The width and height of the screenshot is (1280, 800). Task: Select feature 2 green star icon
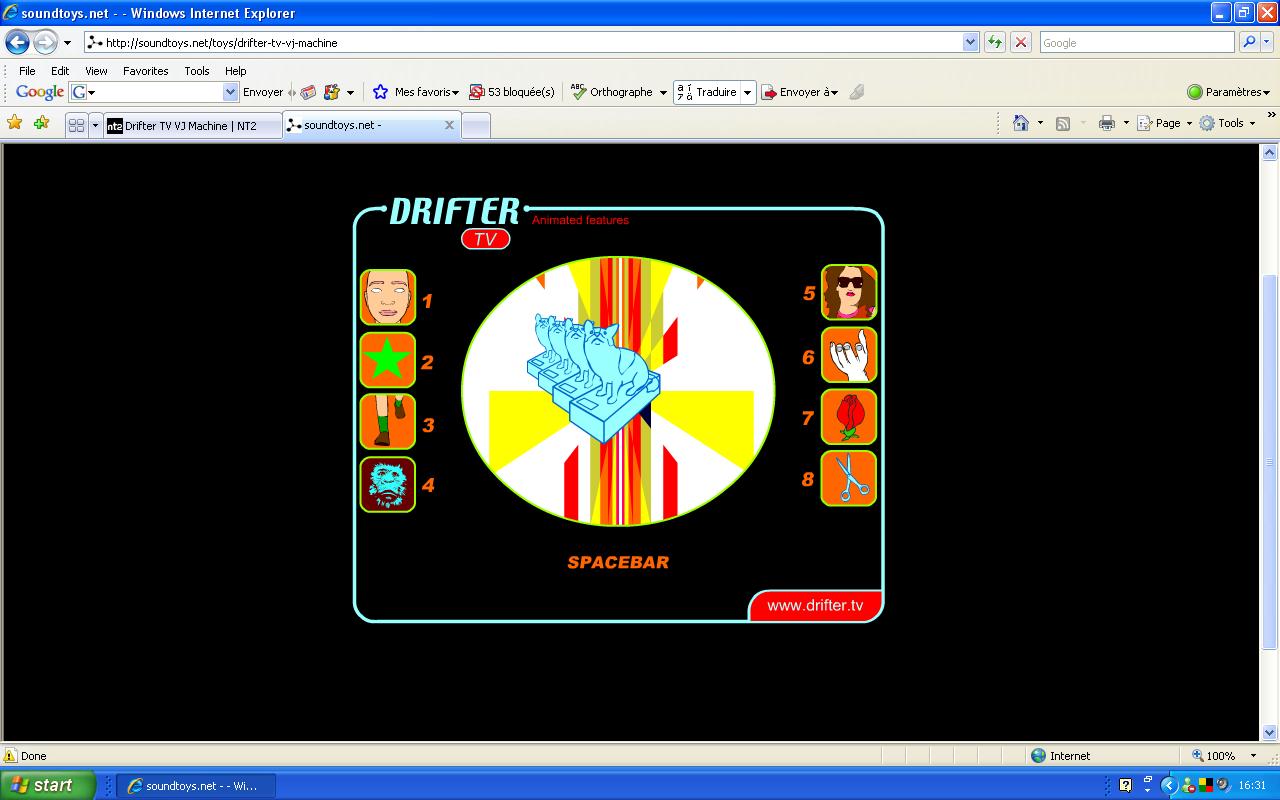(x=388, y=360)
